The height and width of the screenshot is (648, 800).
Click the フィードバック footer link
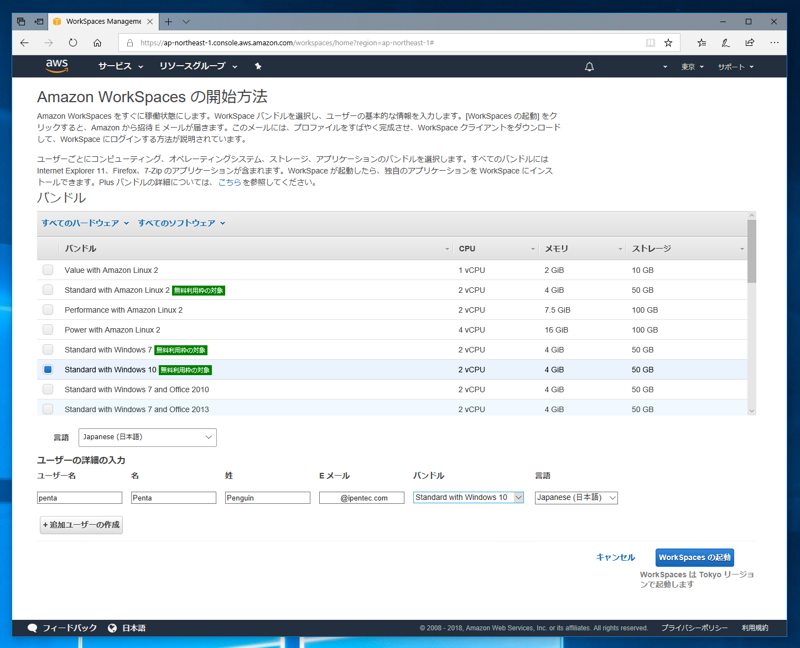click(x=69, y=628)
